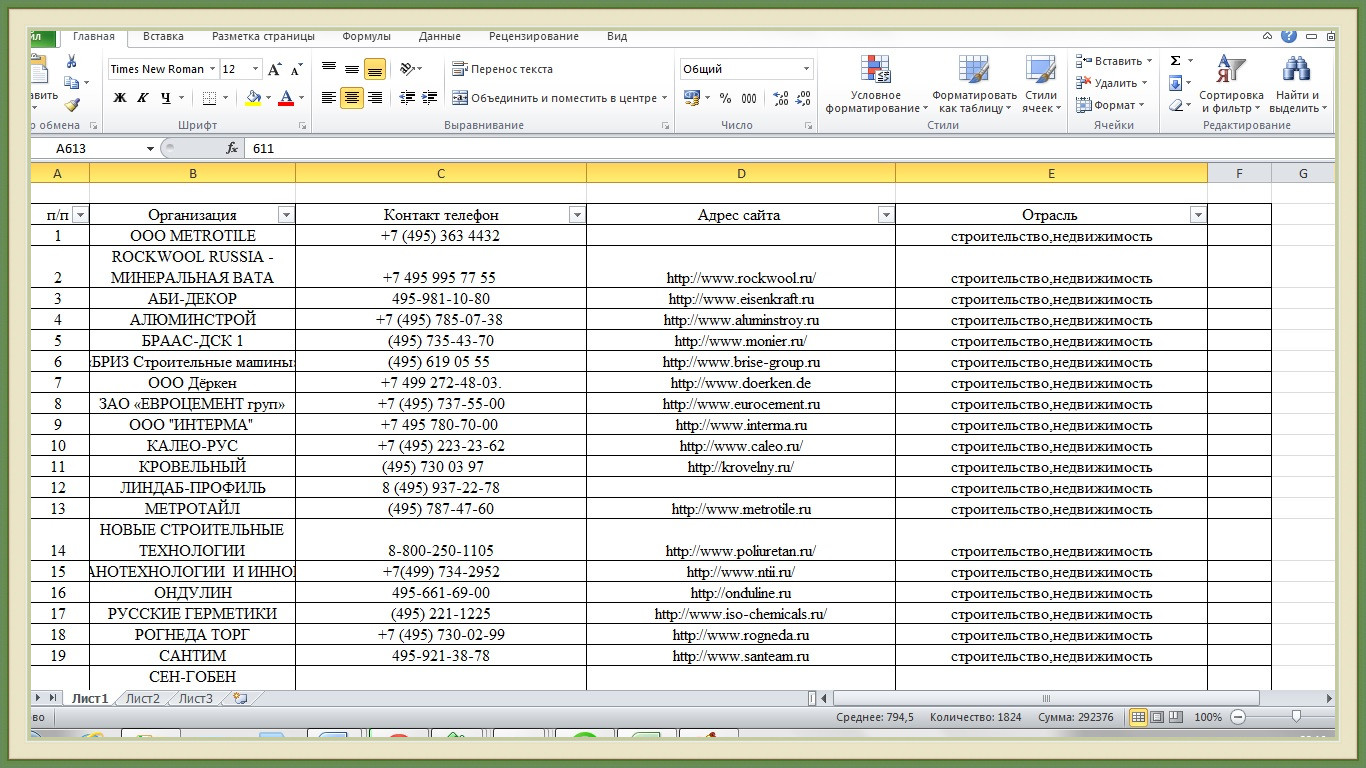Align text to middle of cell
This screenshot has width=1366, height=768.
[x=352, y=69]
